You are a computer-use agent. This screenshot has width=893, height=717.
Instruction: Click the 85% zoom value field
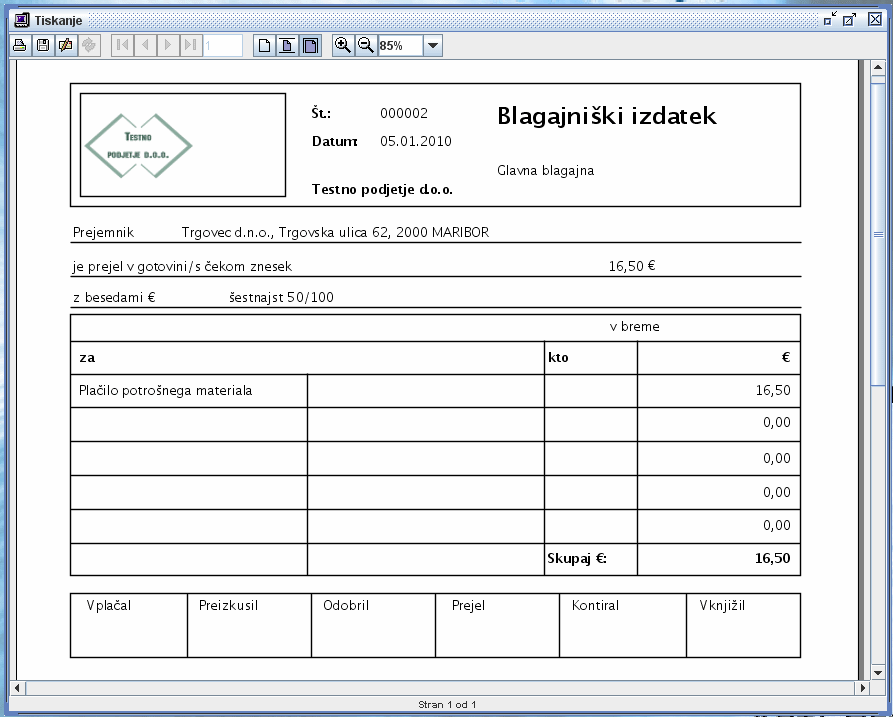coord(400,46)
